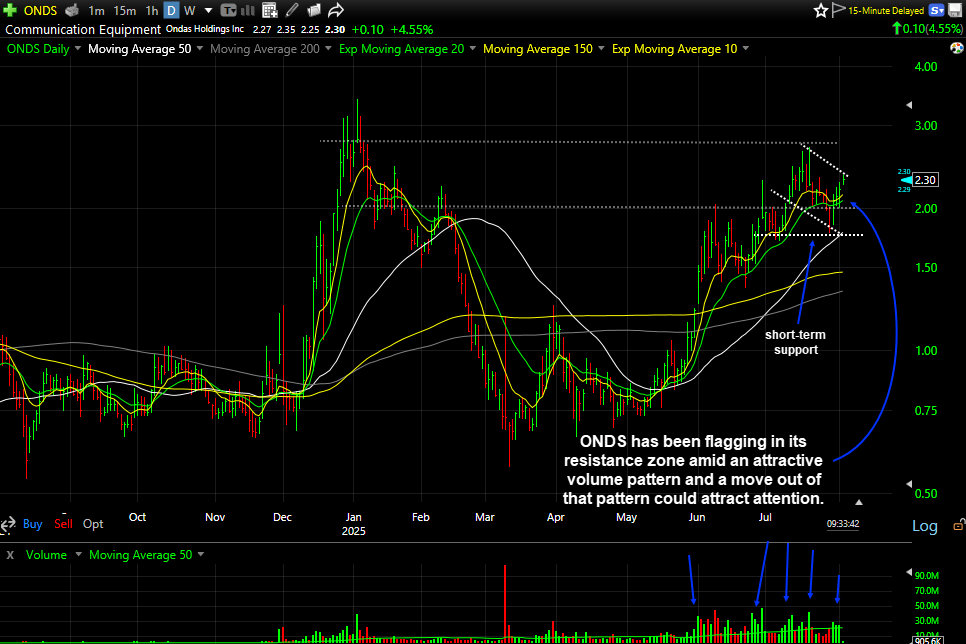Click the Buy button
Viewport: 966px width, 644px height.
coord(32,523)
